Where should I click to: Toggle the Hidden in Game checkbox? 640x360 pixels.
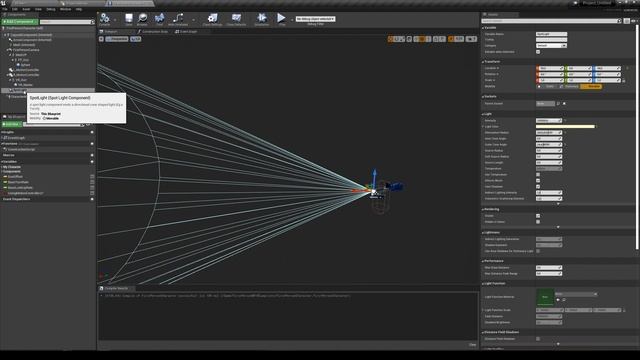(538, 222)
